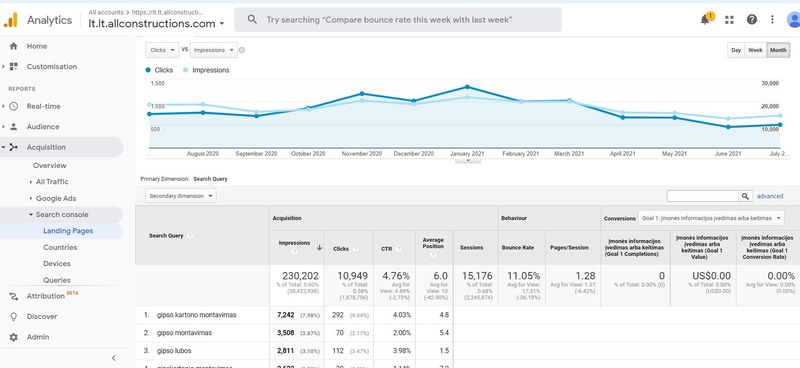Viewport: 800px width, 368px height.
Task: Switch chart to Month view
Action: click(778, 50)
